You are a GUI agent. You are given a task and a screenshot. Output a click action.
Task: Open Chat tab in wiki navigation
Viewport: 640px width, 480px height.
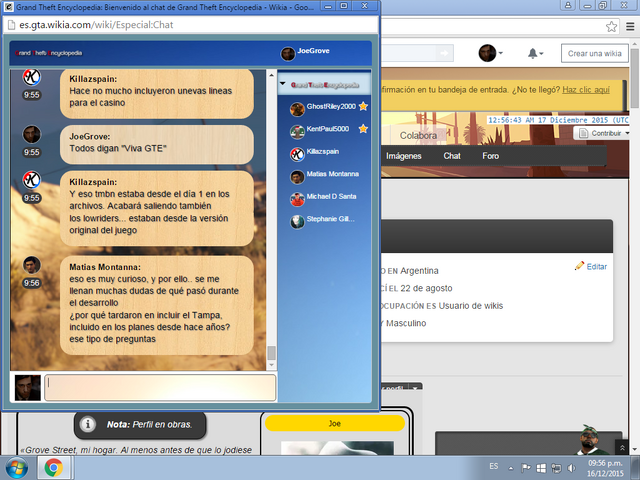452,156
